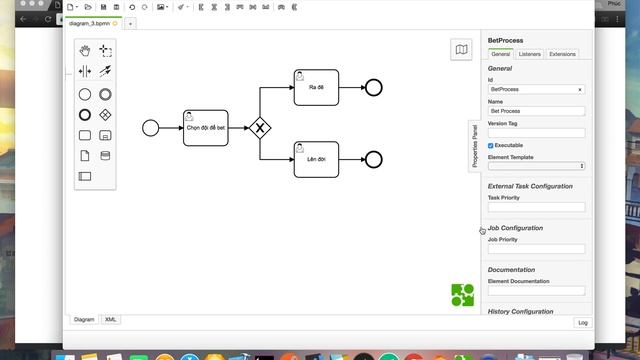Viewport: 640px width, 360px height.
Task: Select end event after 'Ra đề'
Action: point(373,87)
